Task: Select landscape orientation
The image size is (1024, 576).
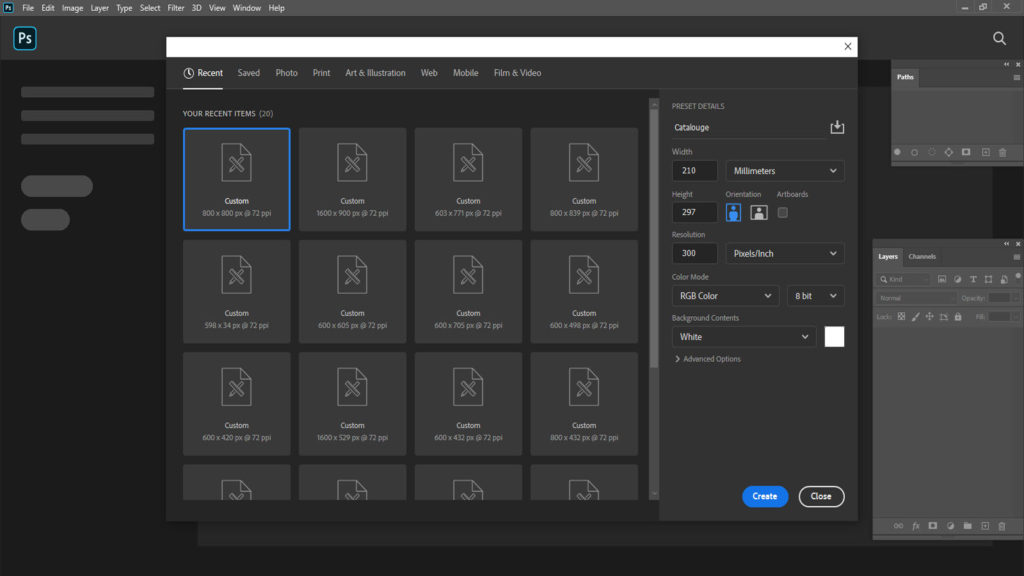Action: tap(758, 212)
